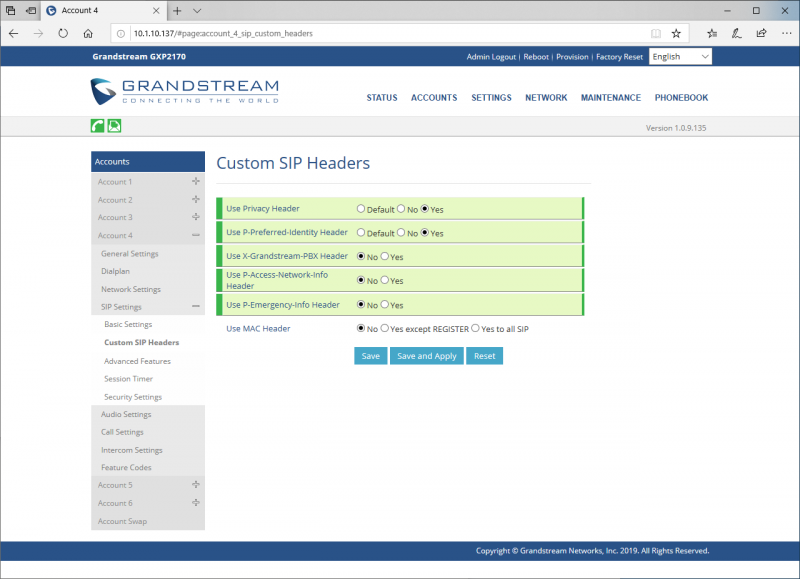Image resolution: width=800 pixels, height=579 pixels.
Task: Set P-Emergency-Info Header to Yes
Action: (x=385, y=305)
